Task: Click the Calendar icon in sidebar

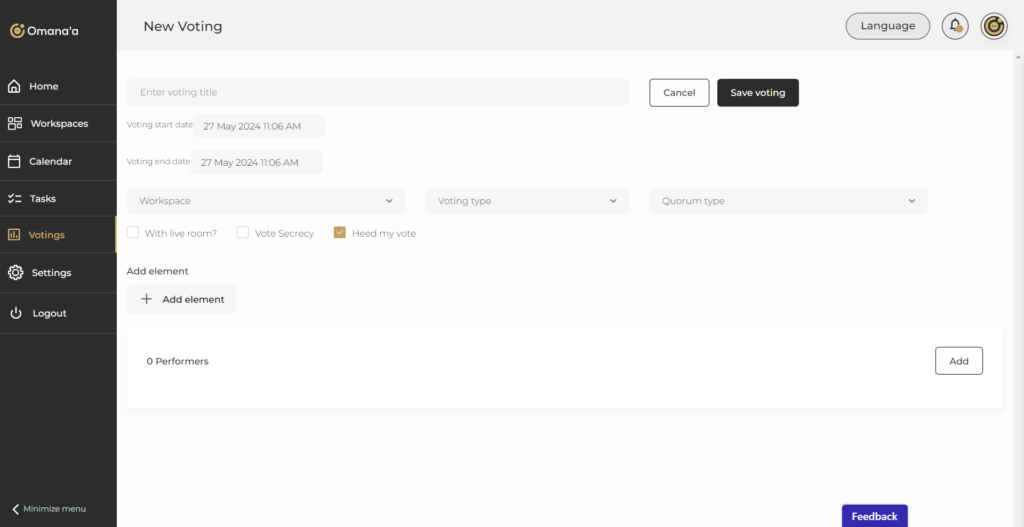Action: [14, 161]
